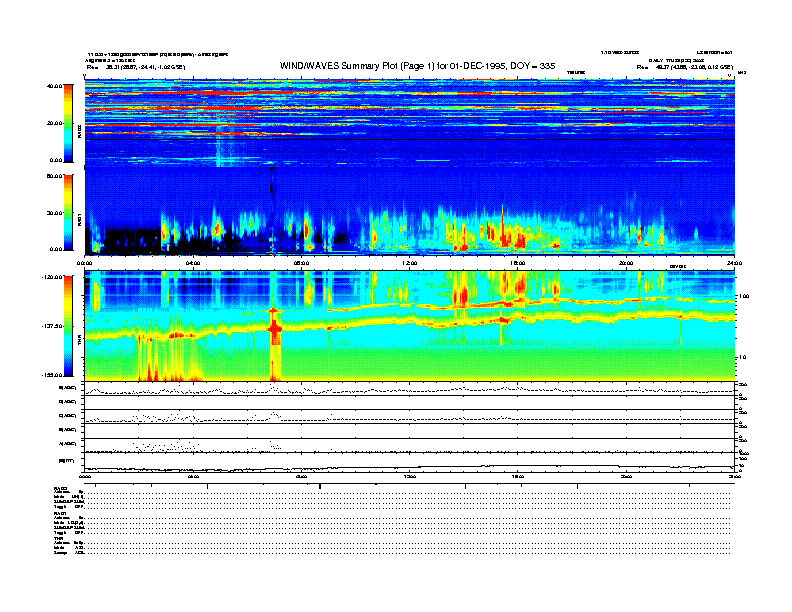Click the 24:00 time label under RAD1 panel
The width and height of the screenshot is (792, 612).
[734, 263]
